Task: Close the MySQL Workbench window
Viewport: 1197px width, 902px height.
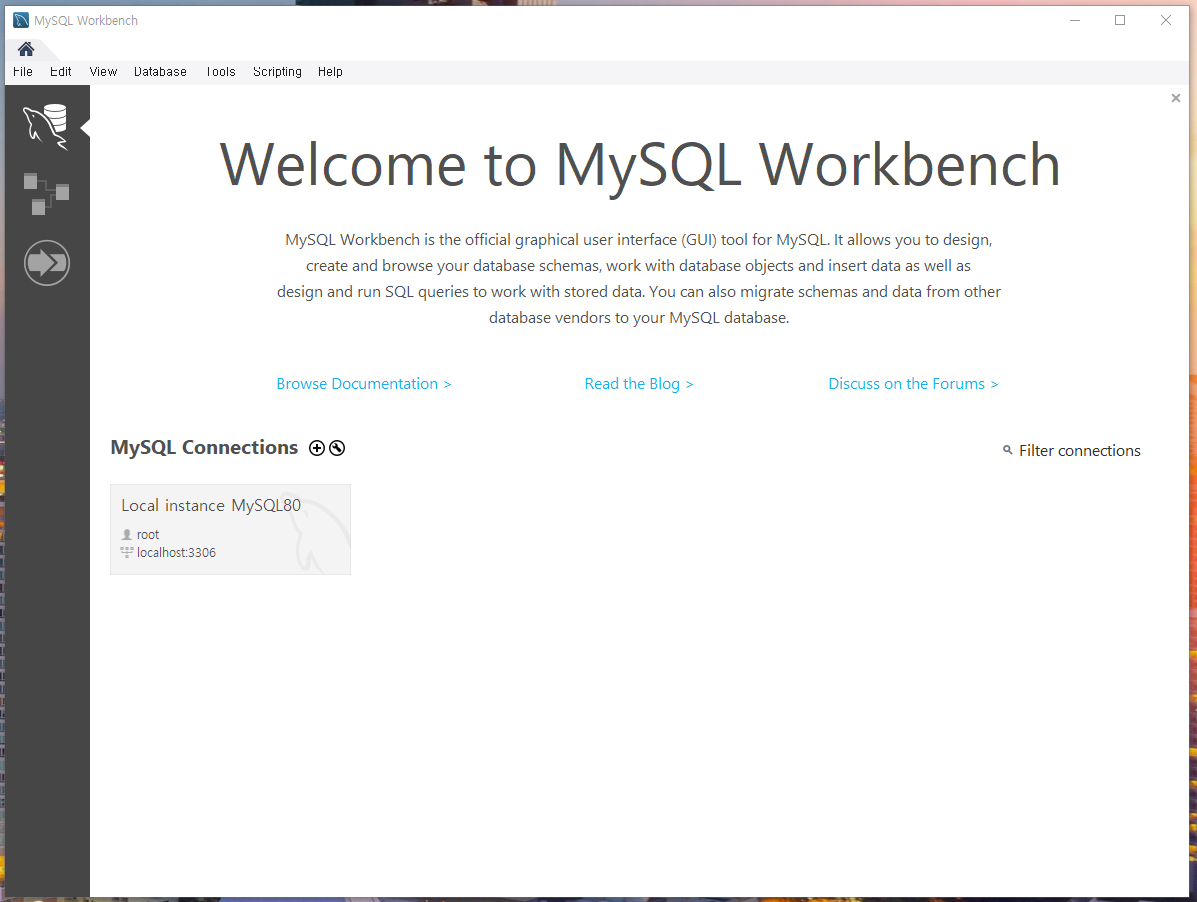Action: (x=1166, y=21)
